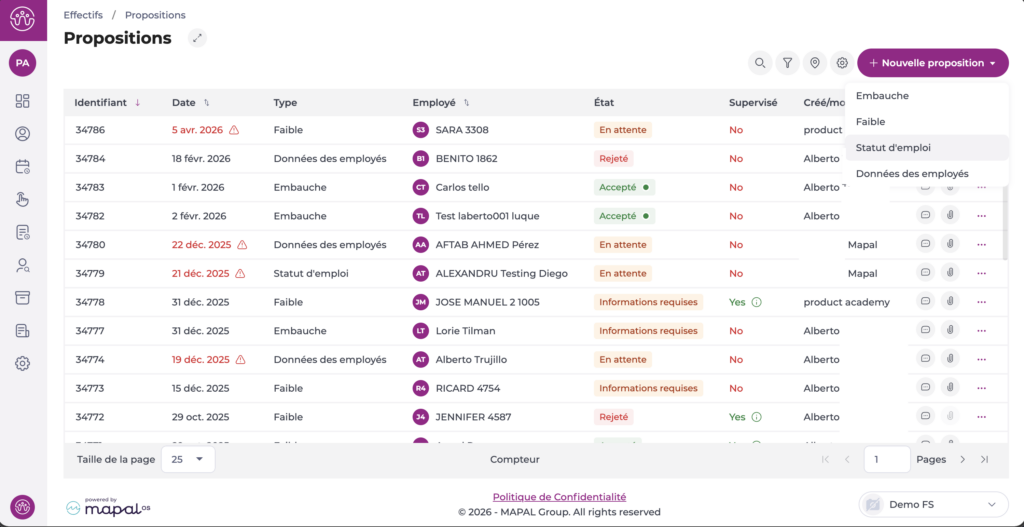This screenshot has height=527, width=1024.
Task: Expand the Demo FS selector
Action: 933,505
